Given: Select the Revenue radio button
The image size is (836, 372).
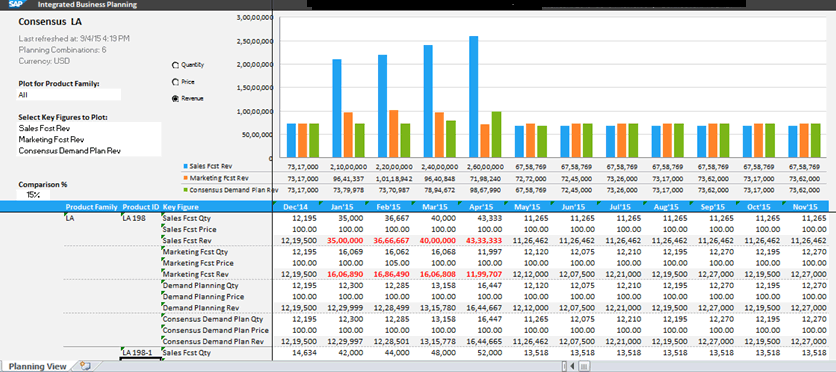Looking at the screenshot, I should click(175, 99).
